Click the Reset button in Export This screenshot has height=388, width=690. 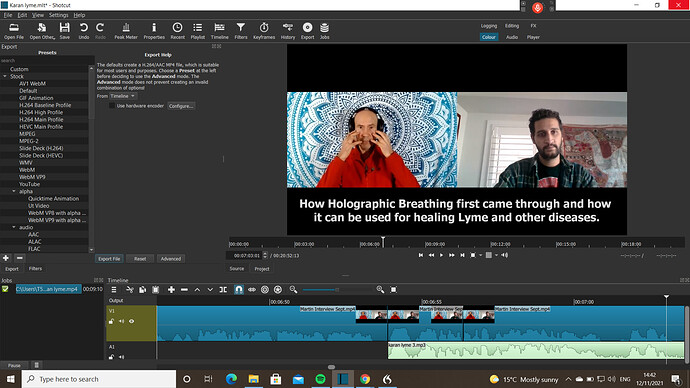140,259
